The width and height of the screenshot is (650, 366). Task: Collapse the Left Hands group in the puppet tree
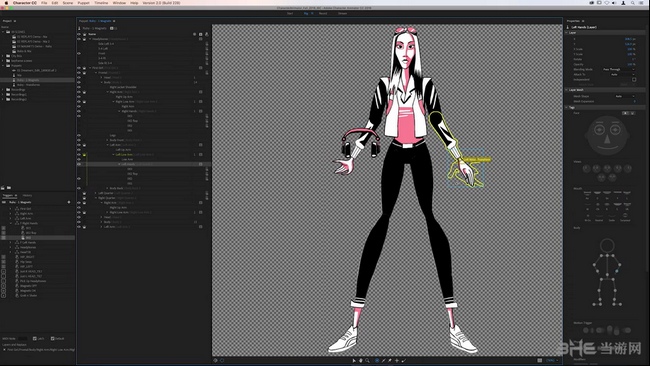point(119,164)
